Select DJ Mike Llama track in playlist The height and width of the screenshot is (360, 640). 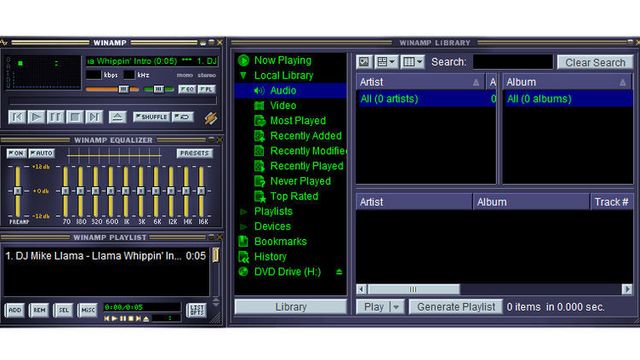click(106, 256)
